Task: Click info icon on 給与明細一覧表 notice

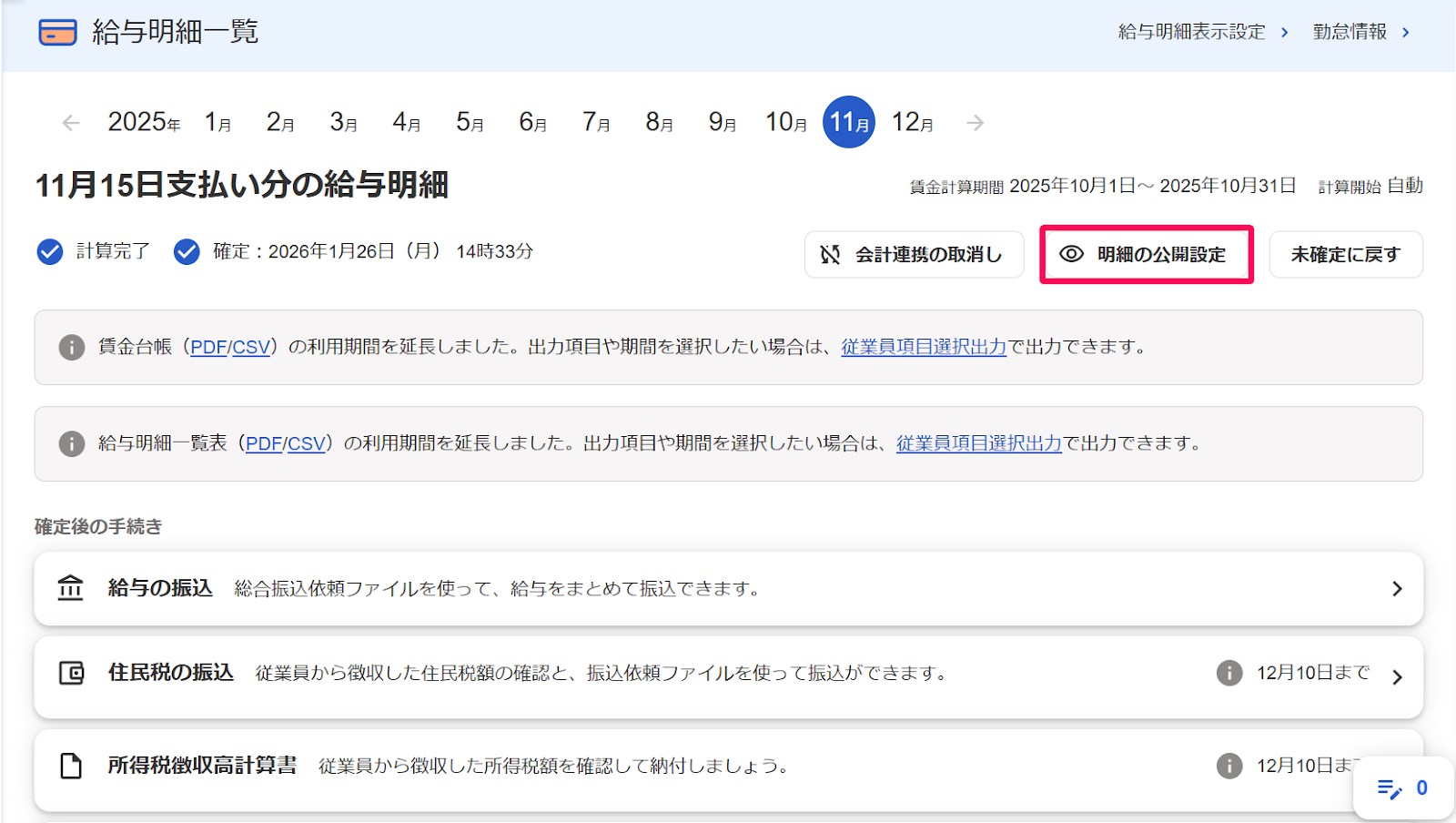Action: 72,443
